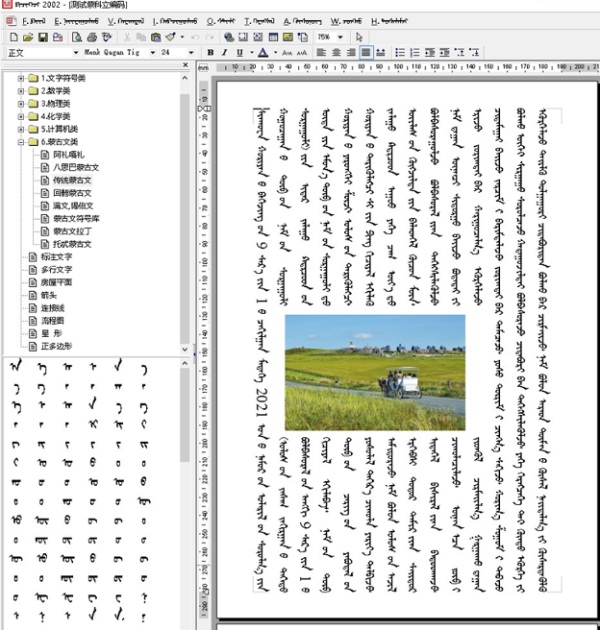
Task: Click the distributed alignment icon
Action: tap(381, 53)
